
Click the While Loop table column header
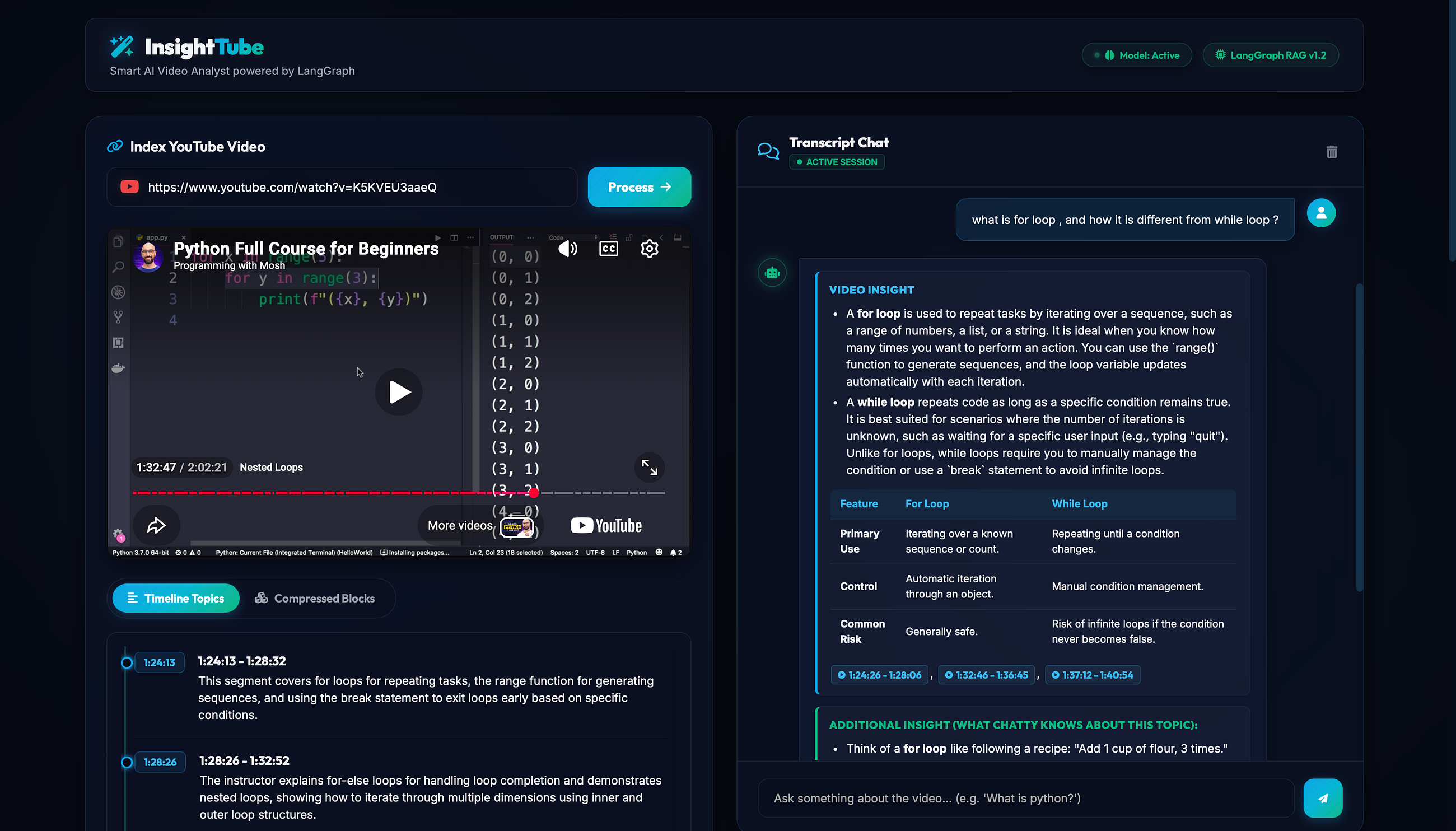click(x=1079, y=504)
